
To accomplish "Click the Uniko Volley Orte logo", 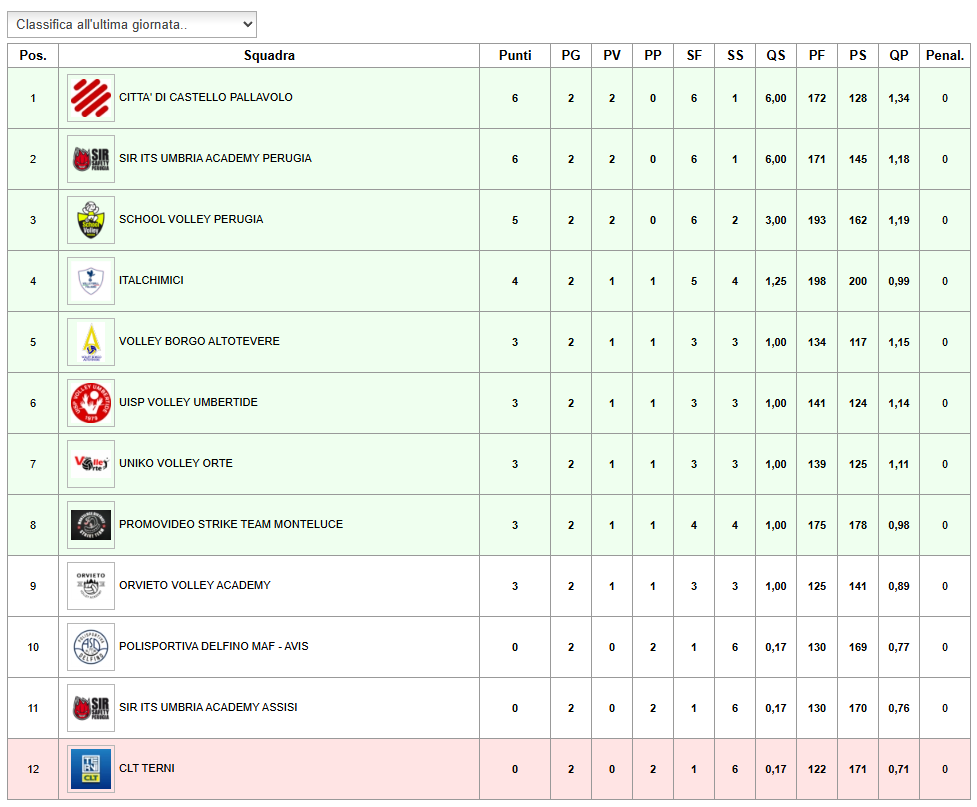I will pyautogui.click(x=91, y=464).
